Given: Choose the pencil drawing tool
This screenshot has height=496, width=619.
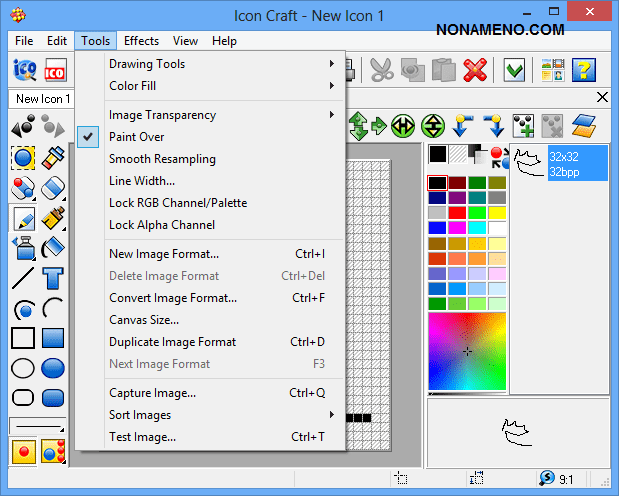Looking at the screenshot, I should 23,217.
